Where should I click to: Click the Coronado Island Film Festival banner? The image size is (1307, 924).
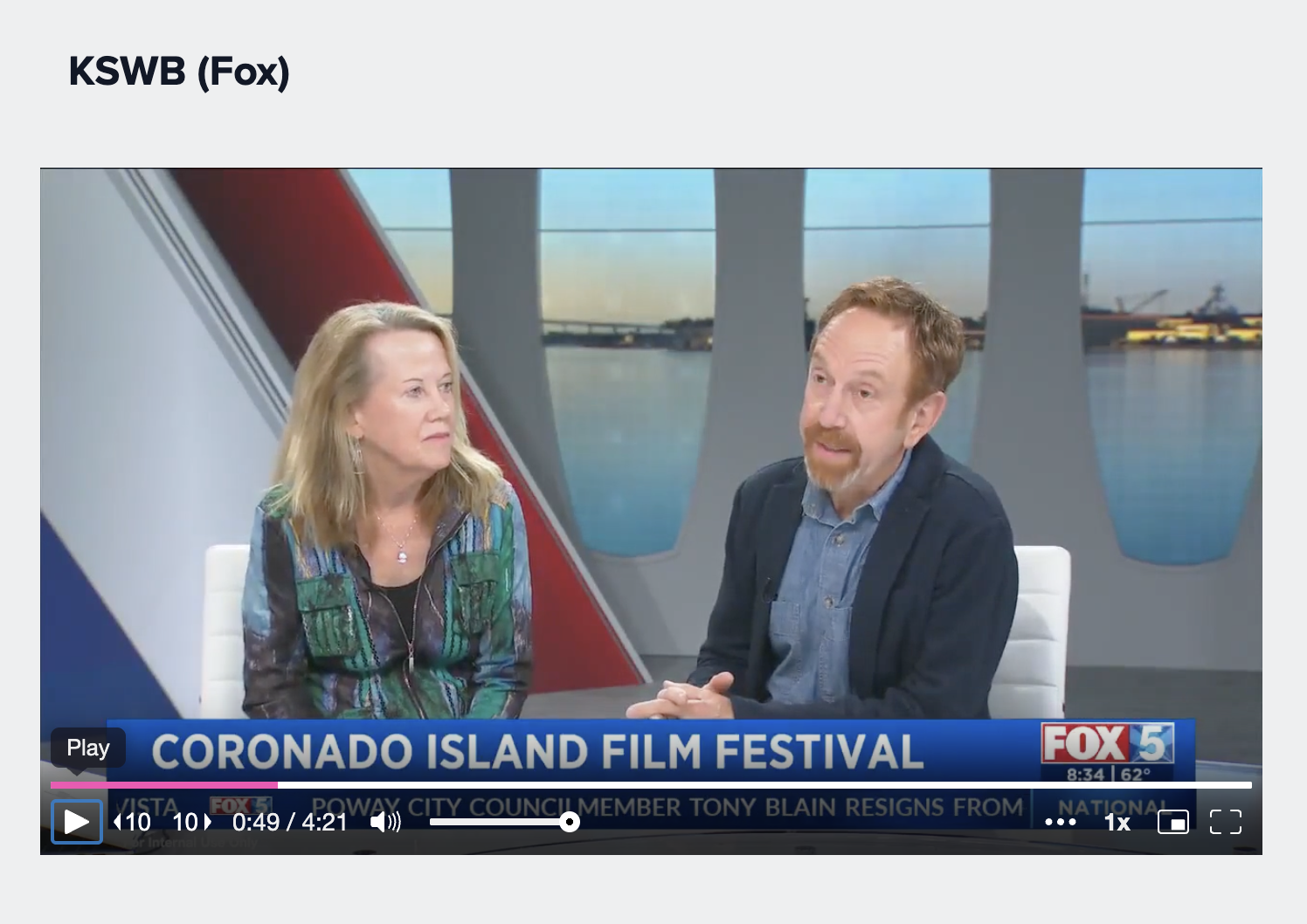(x=537, y=752)
